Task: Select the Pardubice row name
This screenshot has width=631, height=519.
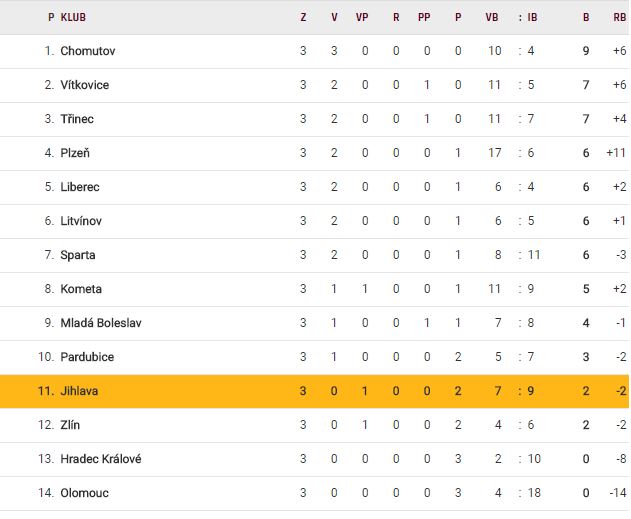Action: coord(87,357)
